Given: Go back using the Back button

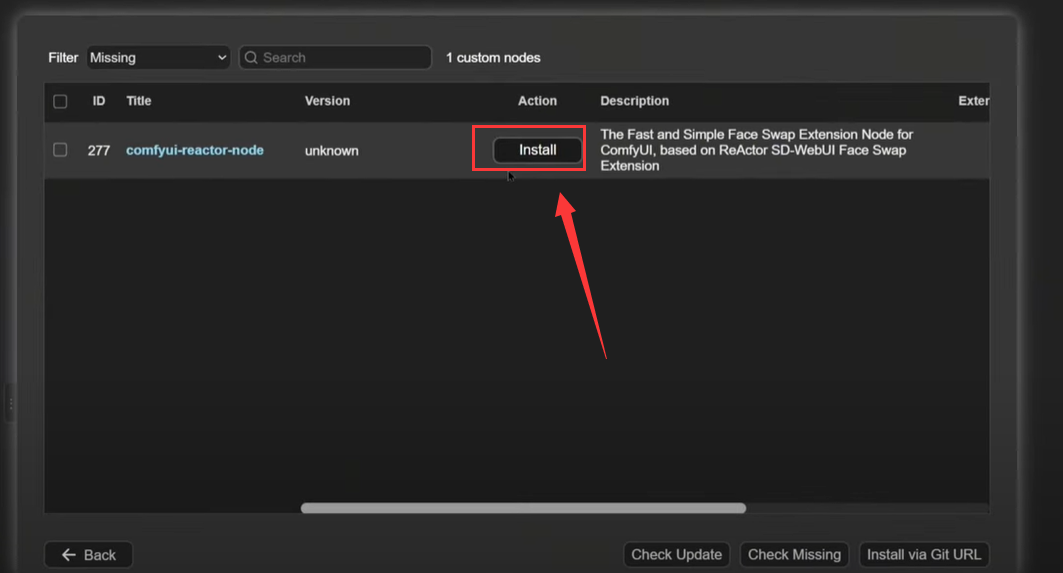Looking at the screenshot, I should point(89,555).
